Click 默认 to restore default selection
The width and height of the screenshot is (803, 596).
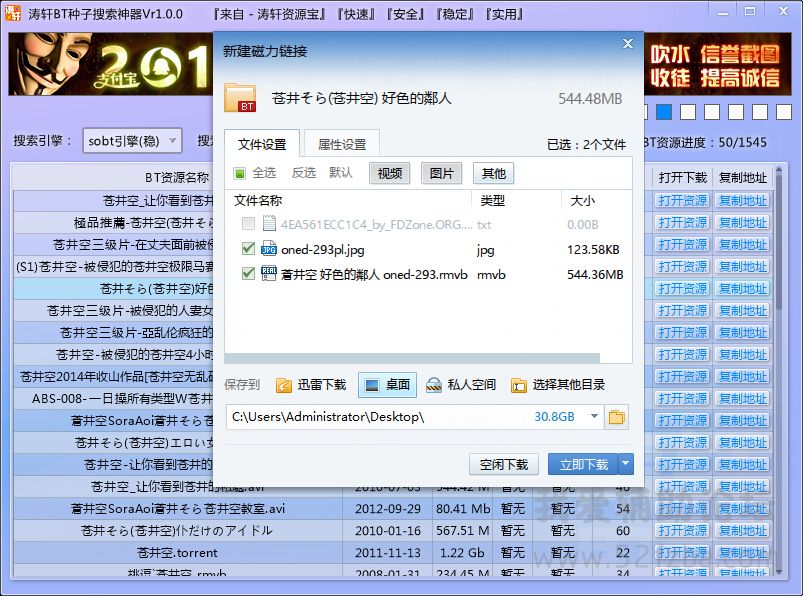click(x=341, y=173)
